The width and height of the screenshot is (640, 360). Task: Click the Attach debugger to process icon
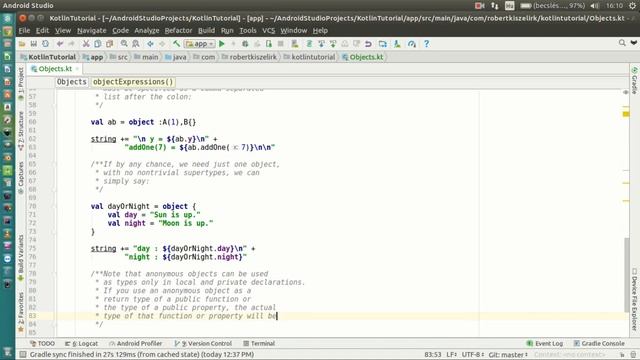point(269,44)
